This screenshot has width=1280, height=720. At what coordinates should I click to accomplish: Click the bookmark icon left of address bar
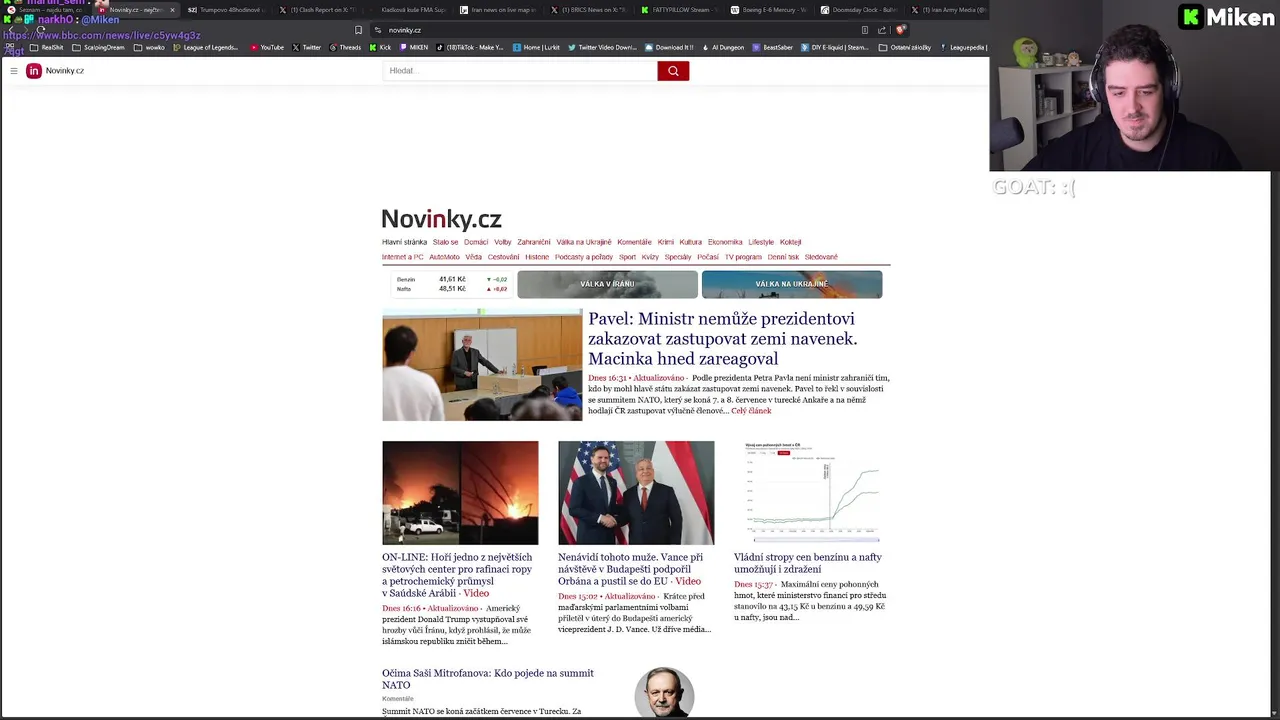coord(358,30)
